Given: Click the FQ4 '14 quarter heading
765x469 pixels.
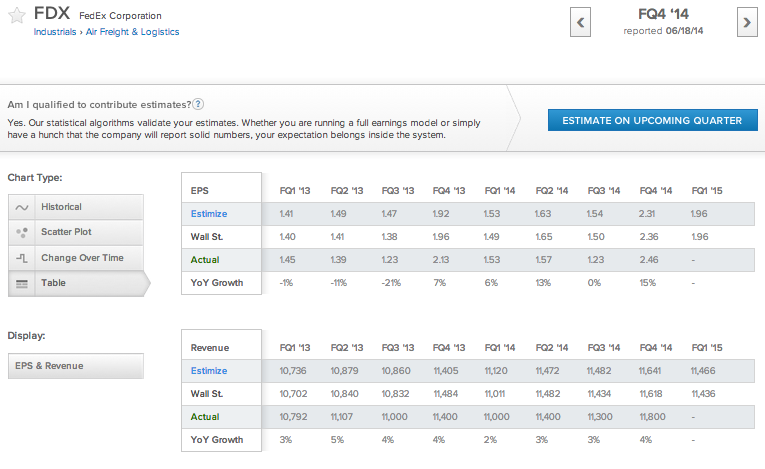Looking at the screenshot, I should [x=664, y=14].
